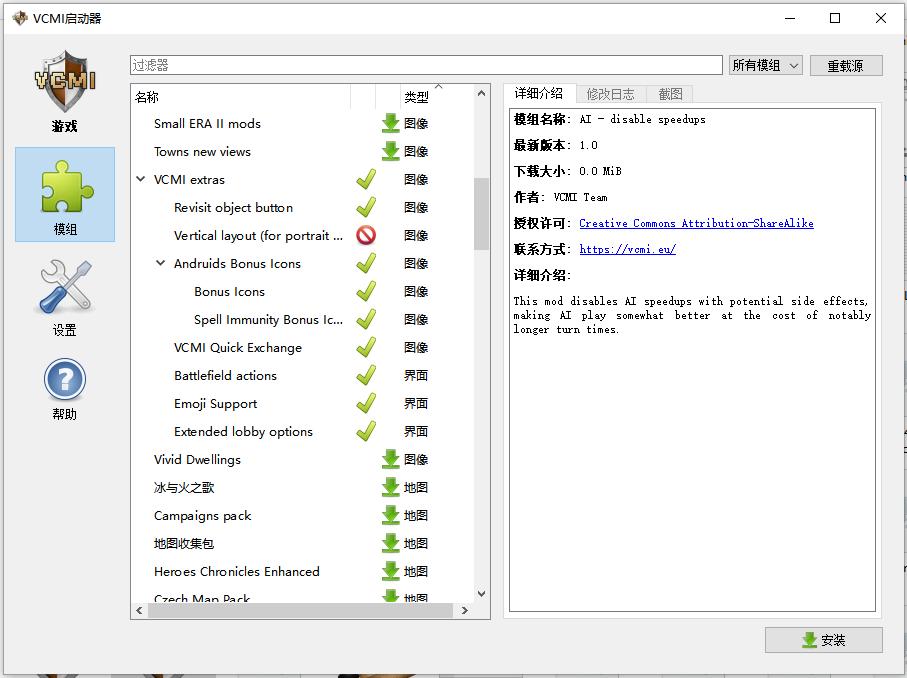Sort mod list by 类型 column header
907x678 pixels.
pos(416,97)
